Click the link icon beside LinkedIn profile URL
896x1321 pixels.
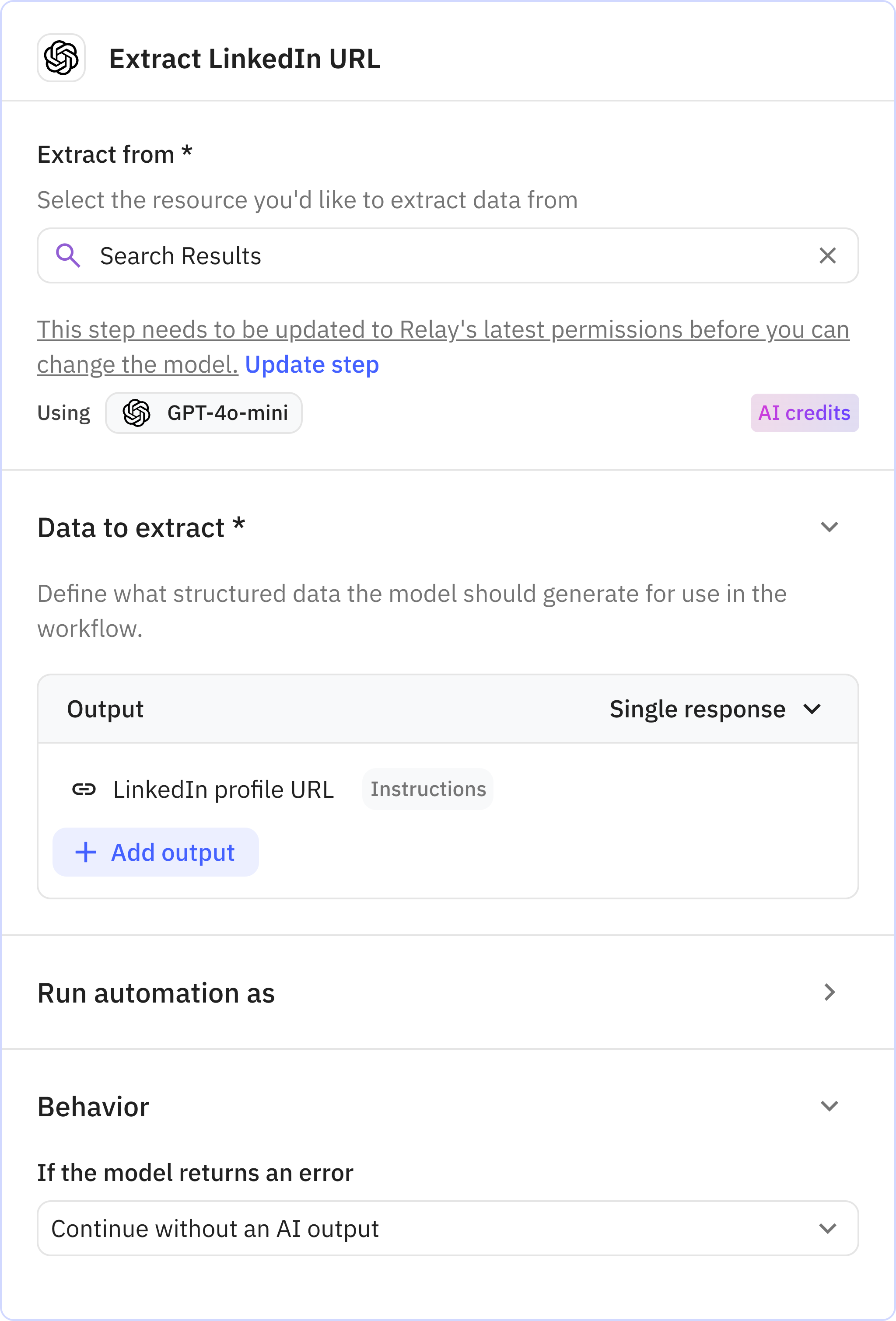(84, 789)
